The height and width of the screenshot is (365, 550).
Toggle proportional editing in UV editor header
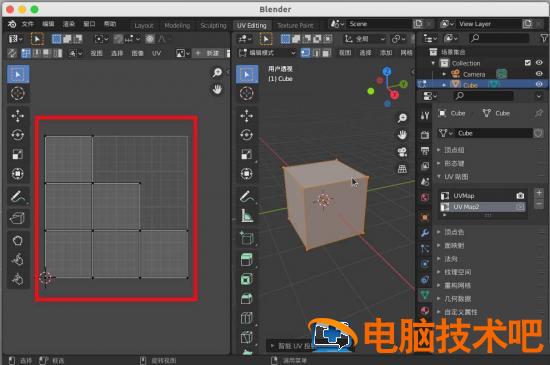pyautogui.click(x=150, y=39)
